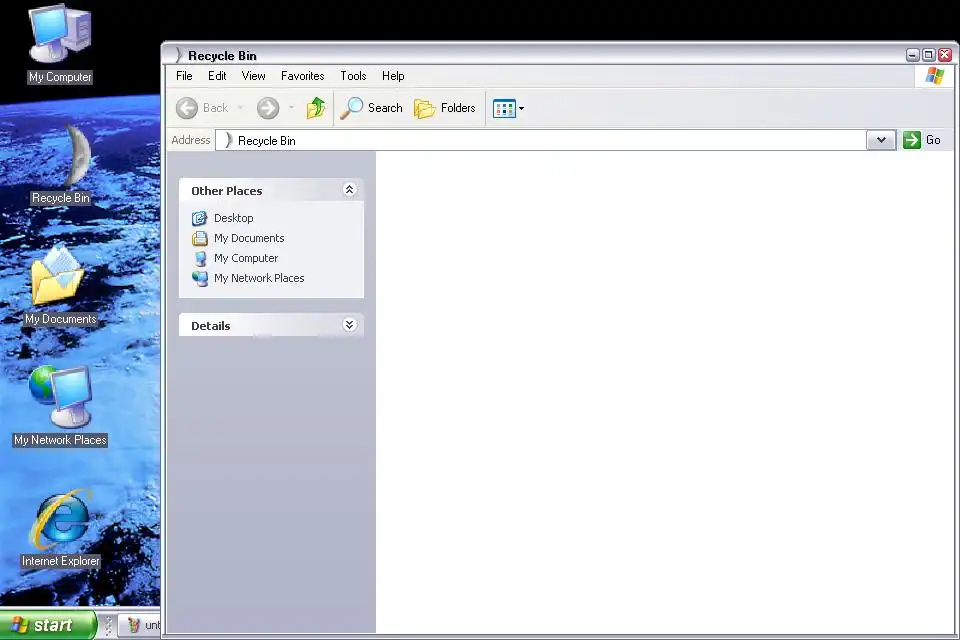Click the Back navigation button
This screenshot has height=640, width=960.
[x=202, y=108]
